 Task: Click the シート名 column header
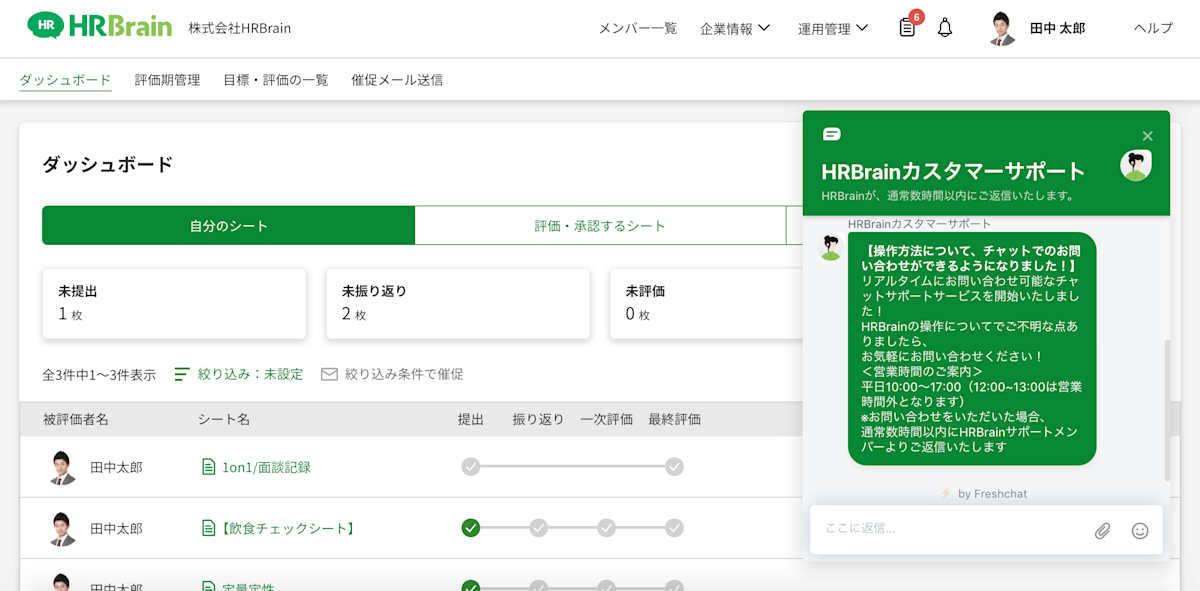(224, 419)
